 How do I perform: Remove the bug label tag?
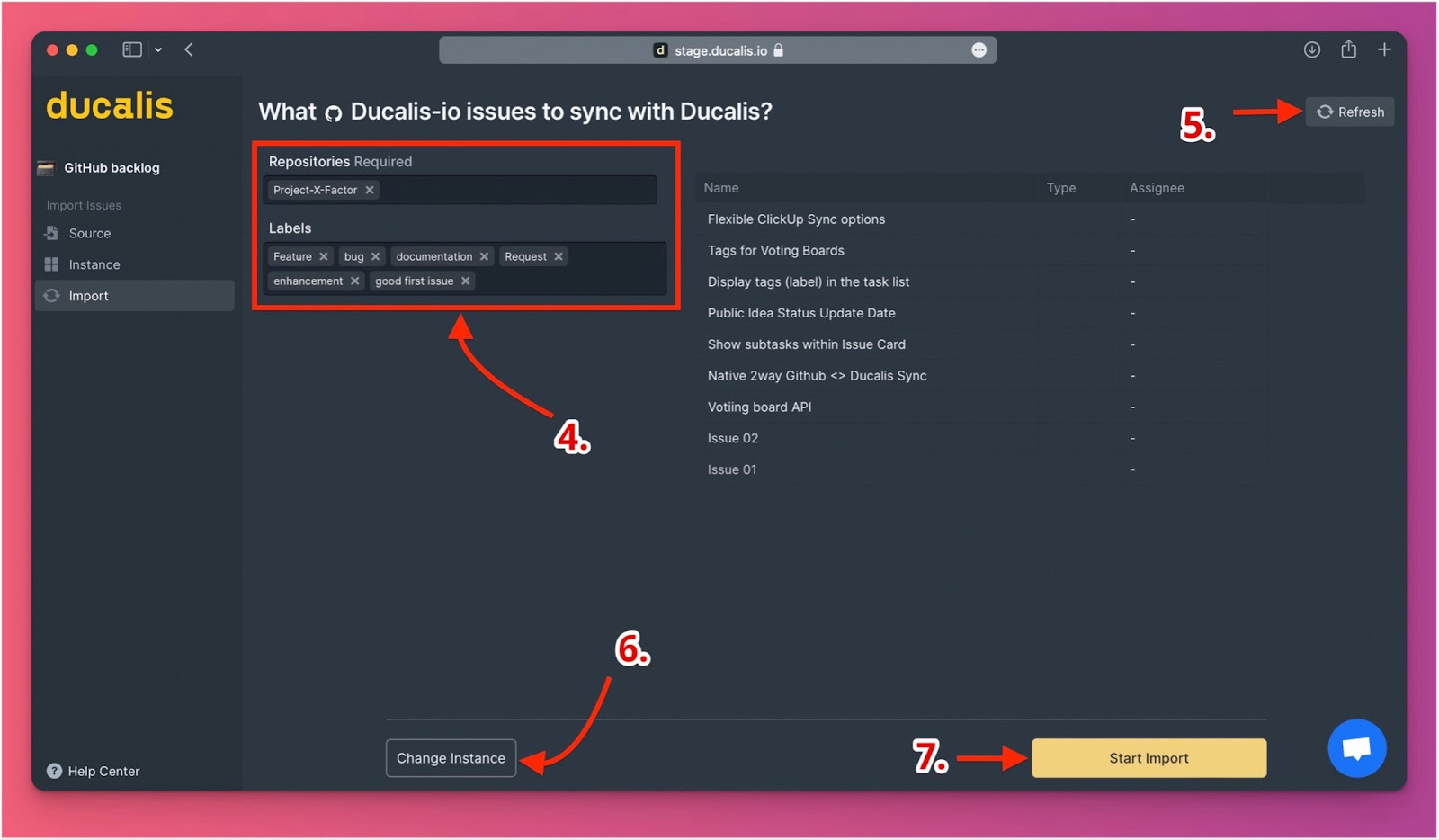pyautogui.click(x=376, y=256)
